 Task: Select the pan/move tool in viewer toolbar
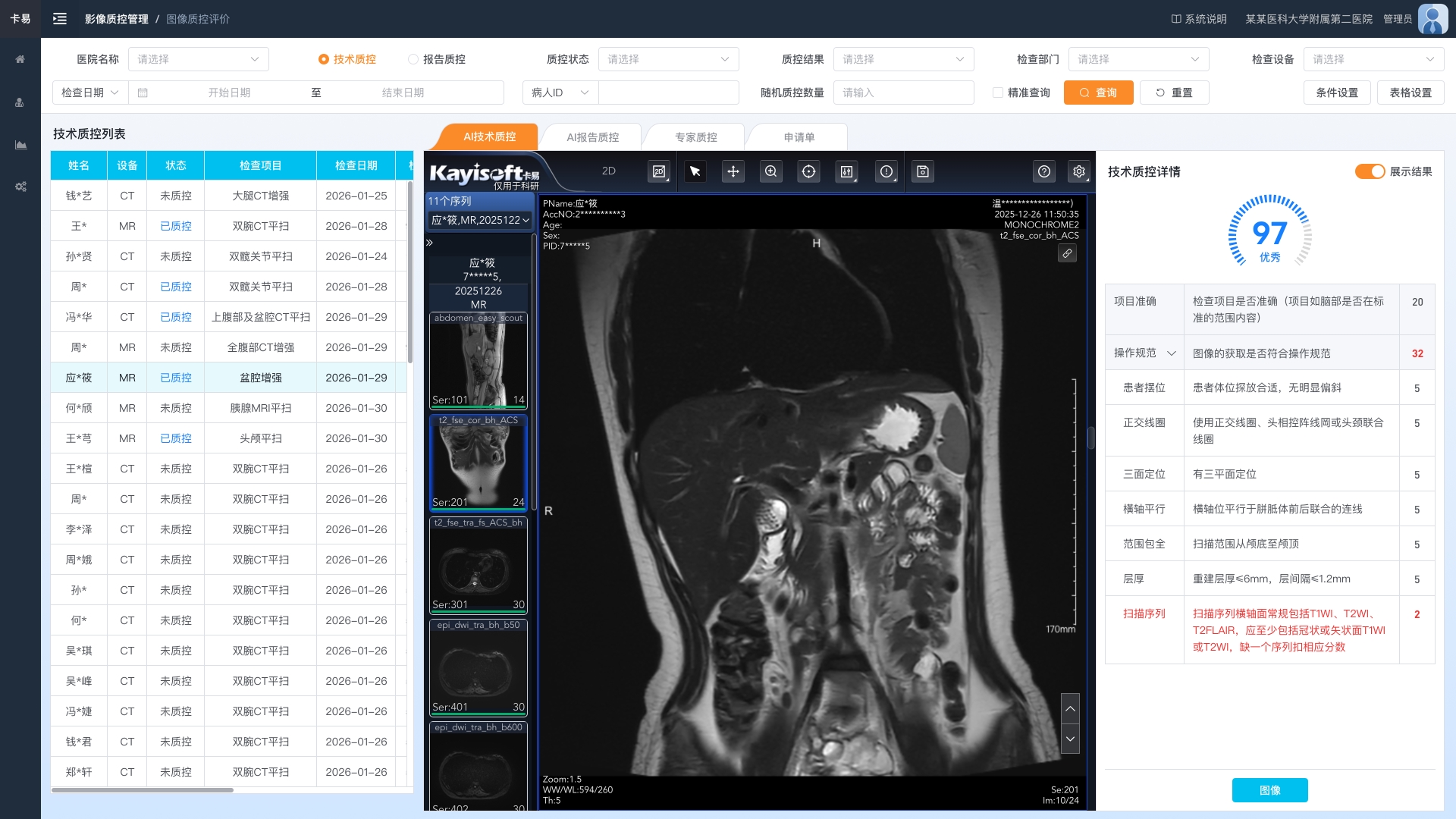point(733,171)
